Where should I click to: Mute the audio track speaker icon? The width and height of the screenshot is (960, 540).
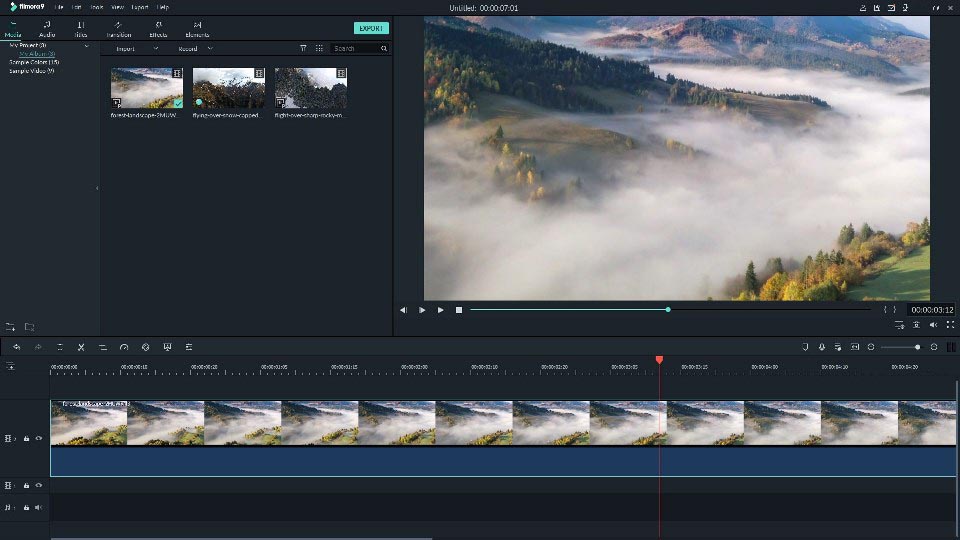click(39, 508)
